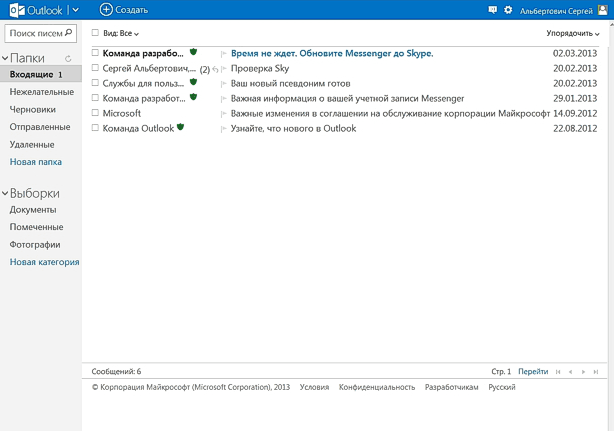Viewport: 614px width, 431px height.
Task: Click the Перейти page link
Action: (x=533, y=371)
